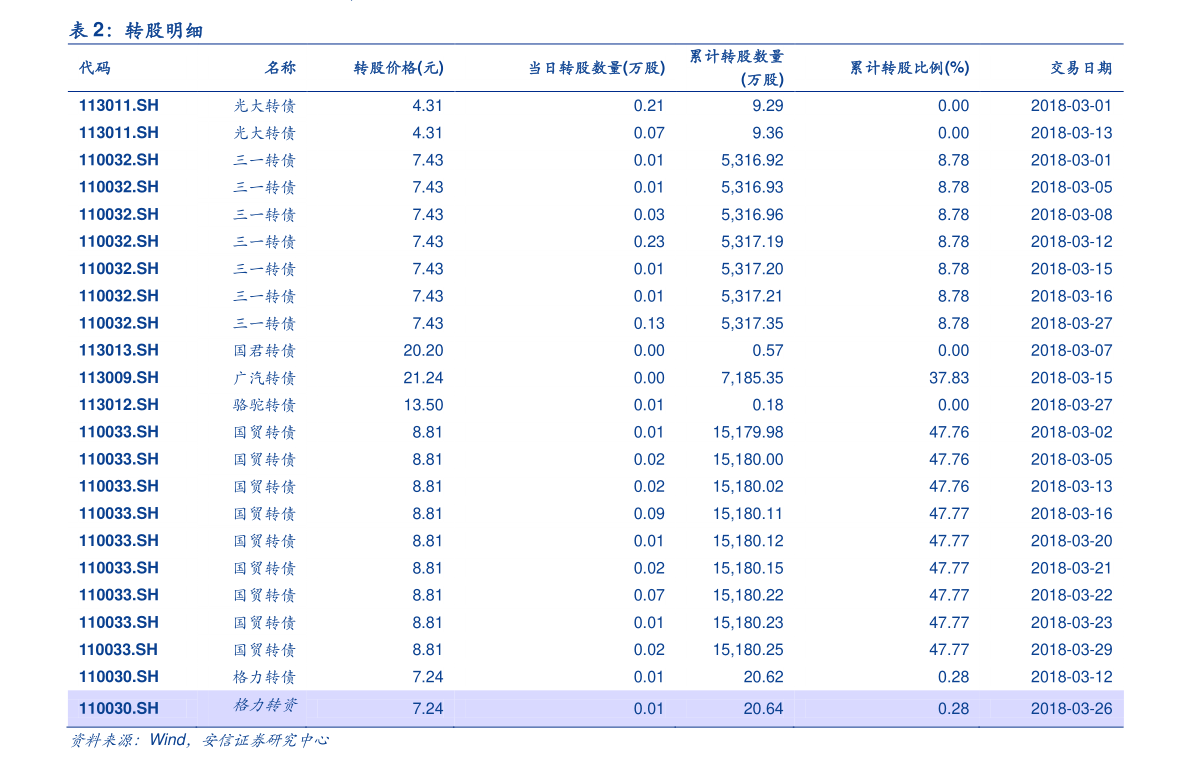Click the table title 表 2: 转股明细

coord(136,30)
